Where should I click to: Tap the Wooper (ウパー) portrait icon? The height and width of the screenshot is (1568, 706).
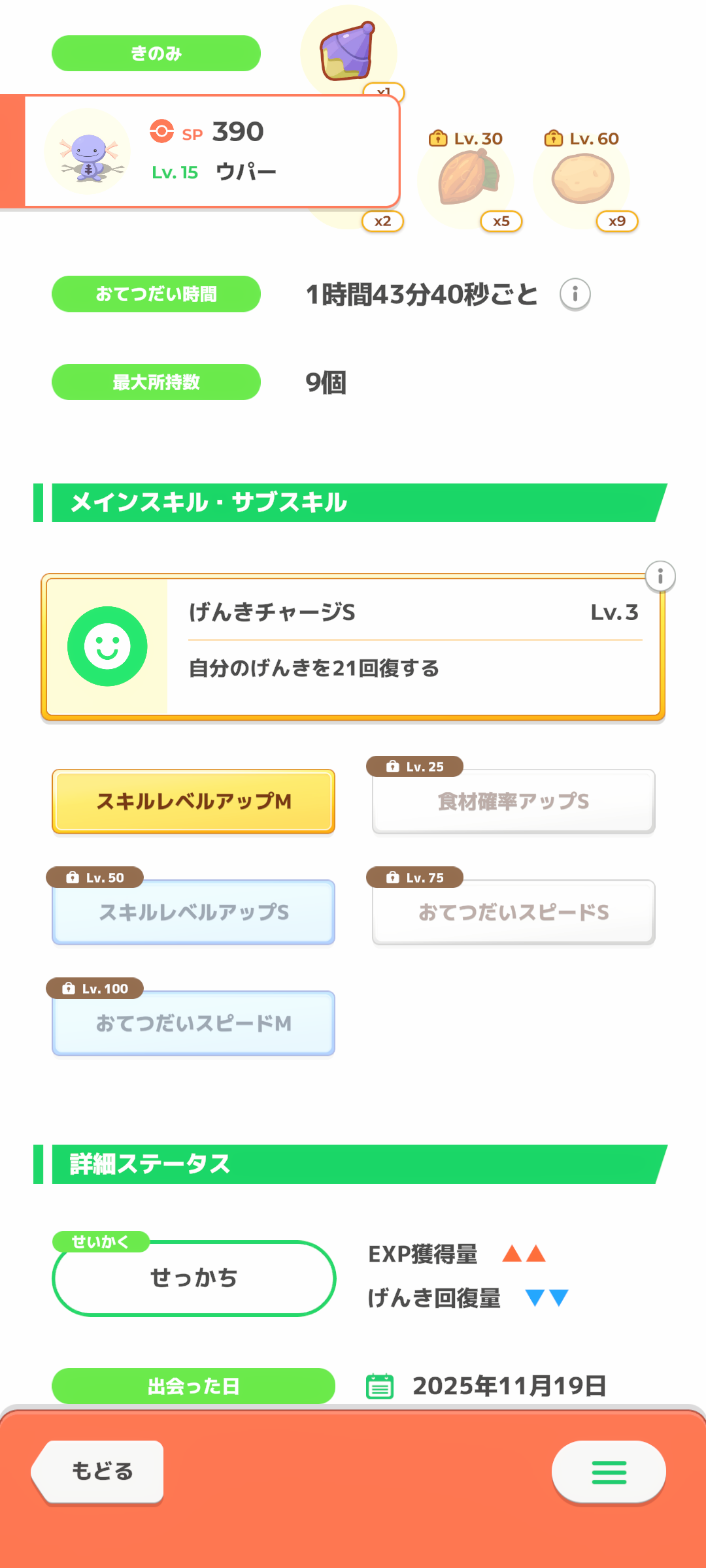[88, 152]
